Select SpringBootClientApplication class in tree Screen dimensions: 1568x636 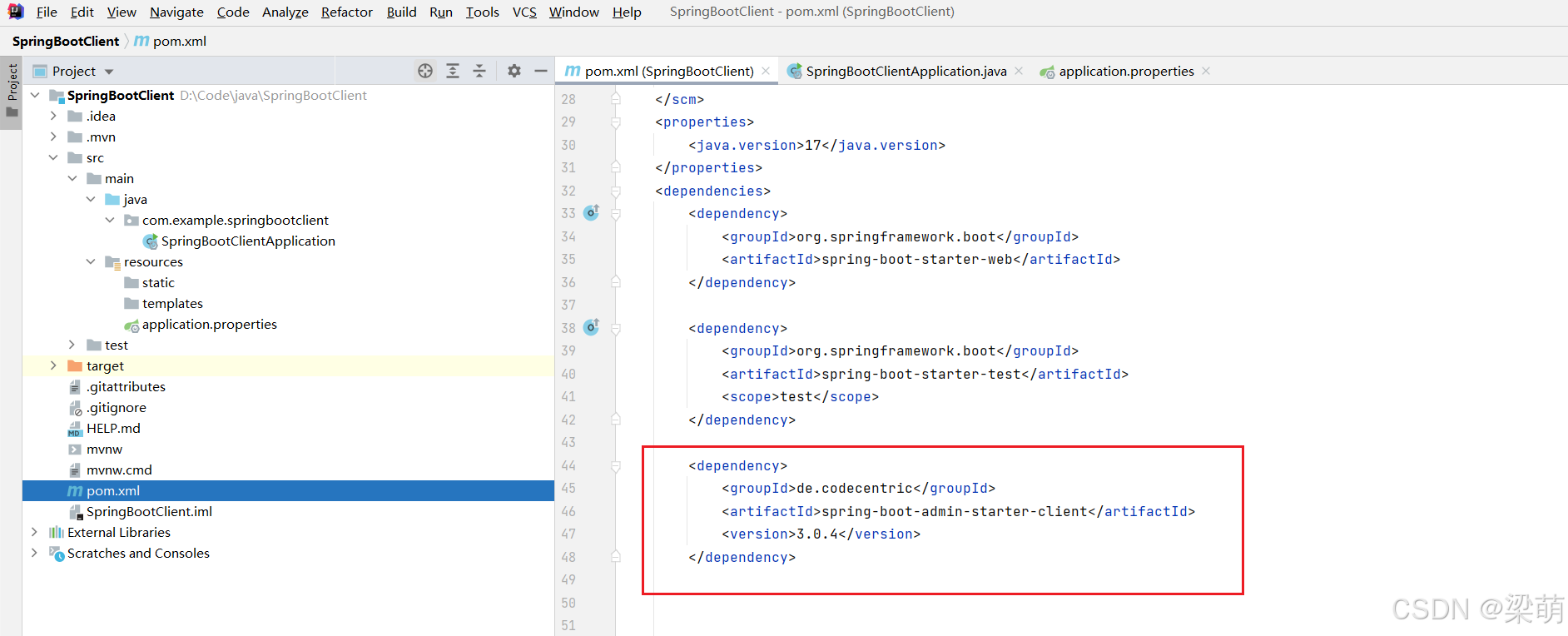click(x=239, y=241)
